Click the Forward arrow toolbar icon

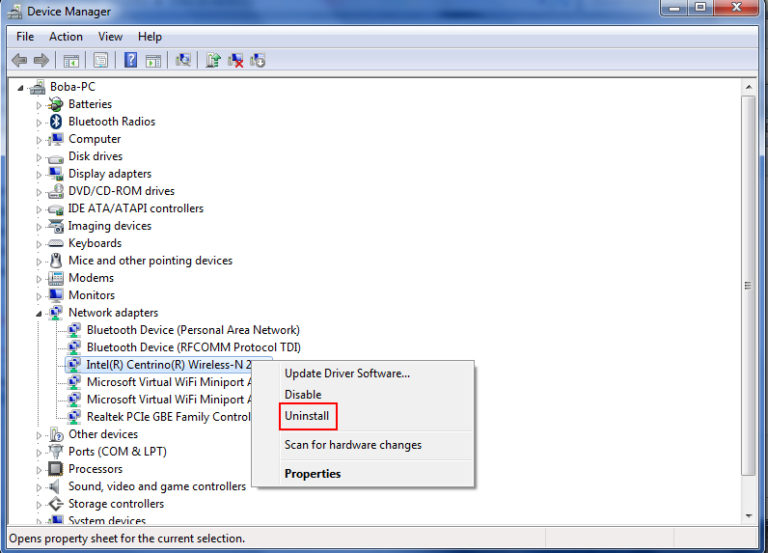pos(42,60)
